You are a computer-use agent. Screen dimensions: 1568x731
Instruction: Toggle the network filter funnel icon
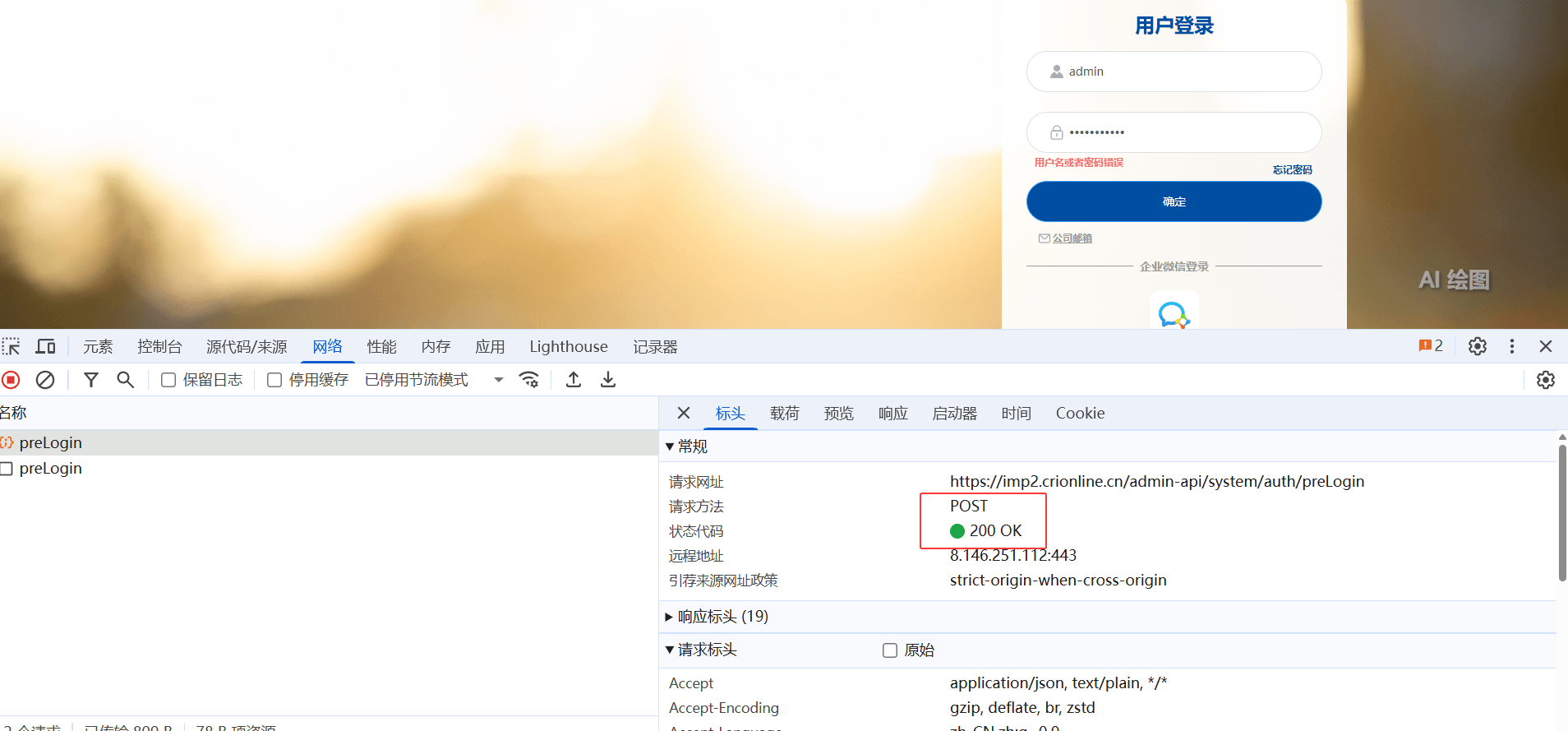click(91, 380)
